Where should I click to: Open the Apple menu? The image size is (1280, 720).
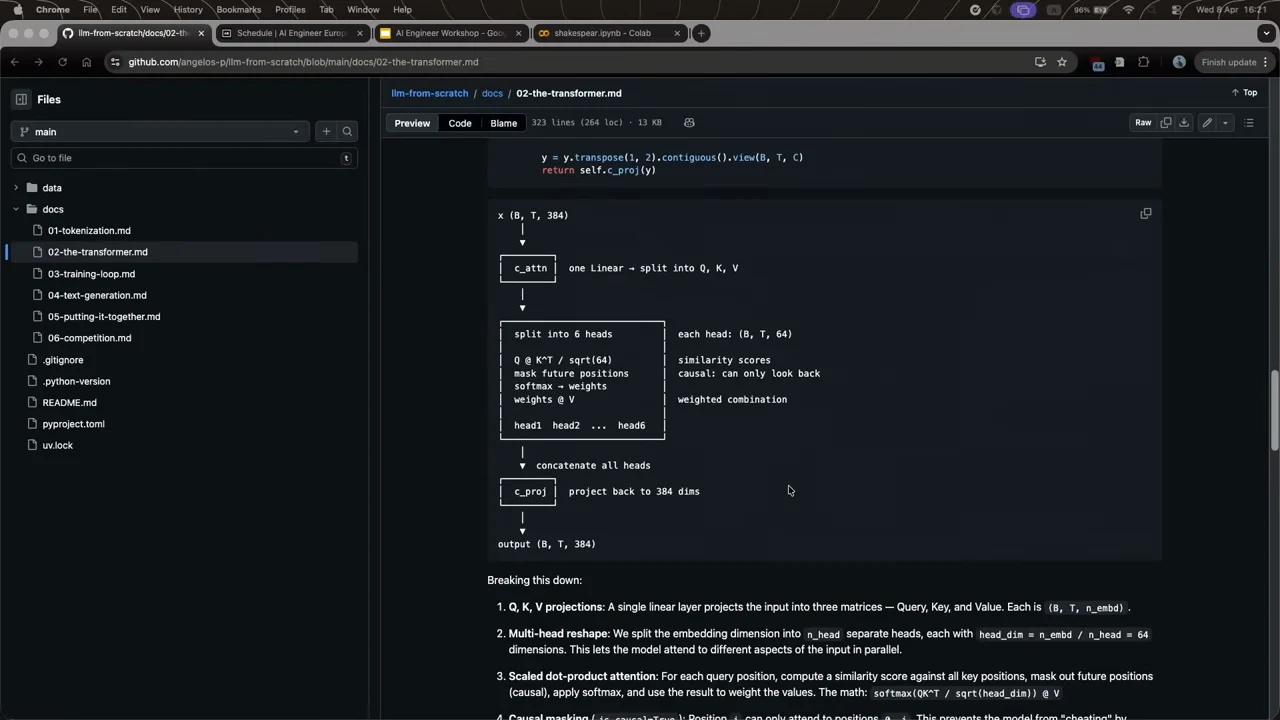pyautogui.click(x=17, y=10)
